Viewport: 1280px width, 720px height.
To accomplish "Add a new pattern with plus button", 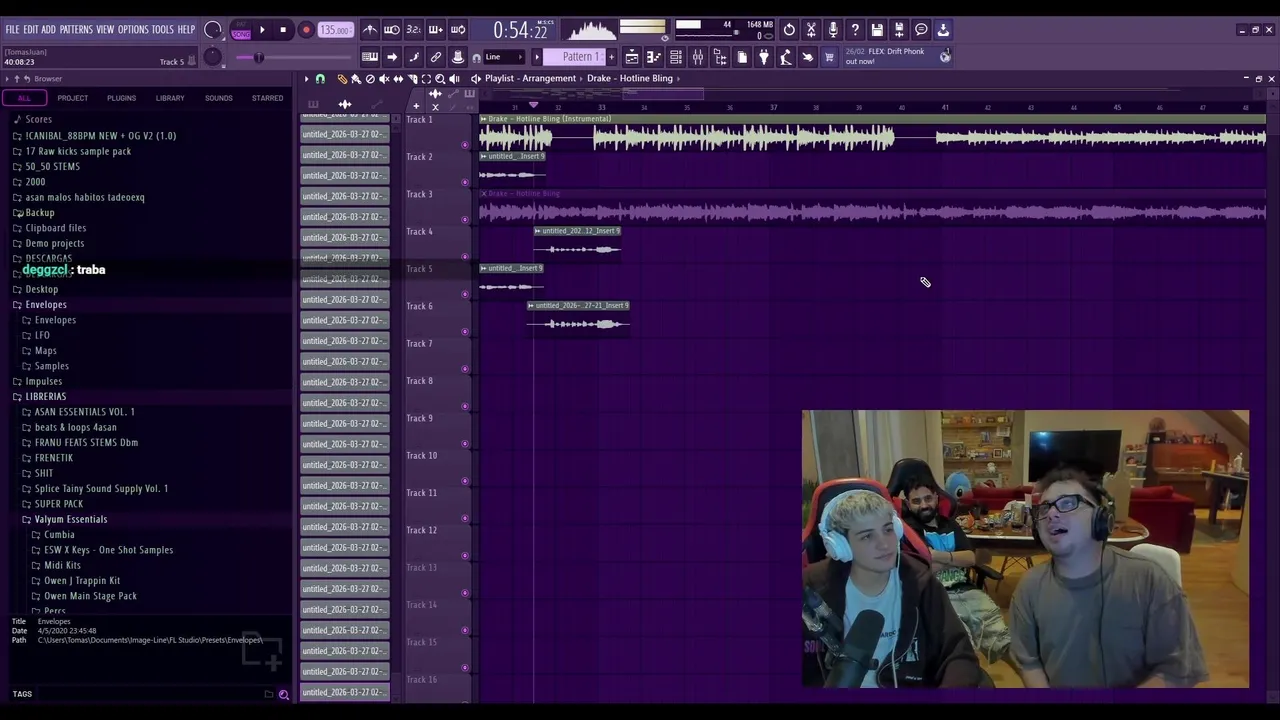I will click(612, 57).
